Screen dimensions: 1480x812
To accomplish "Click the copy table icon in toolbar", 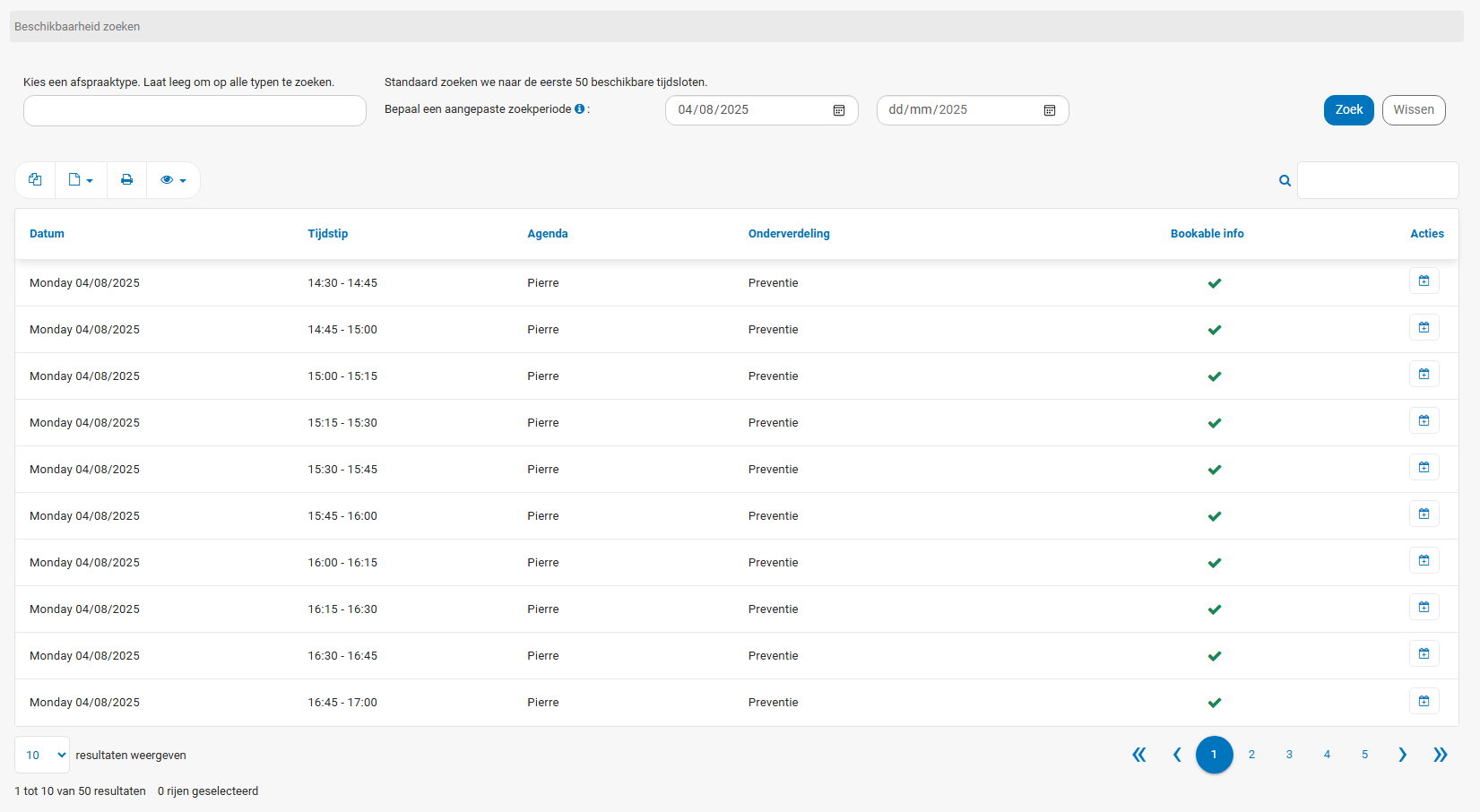I will 35,180.
